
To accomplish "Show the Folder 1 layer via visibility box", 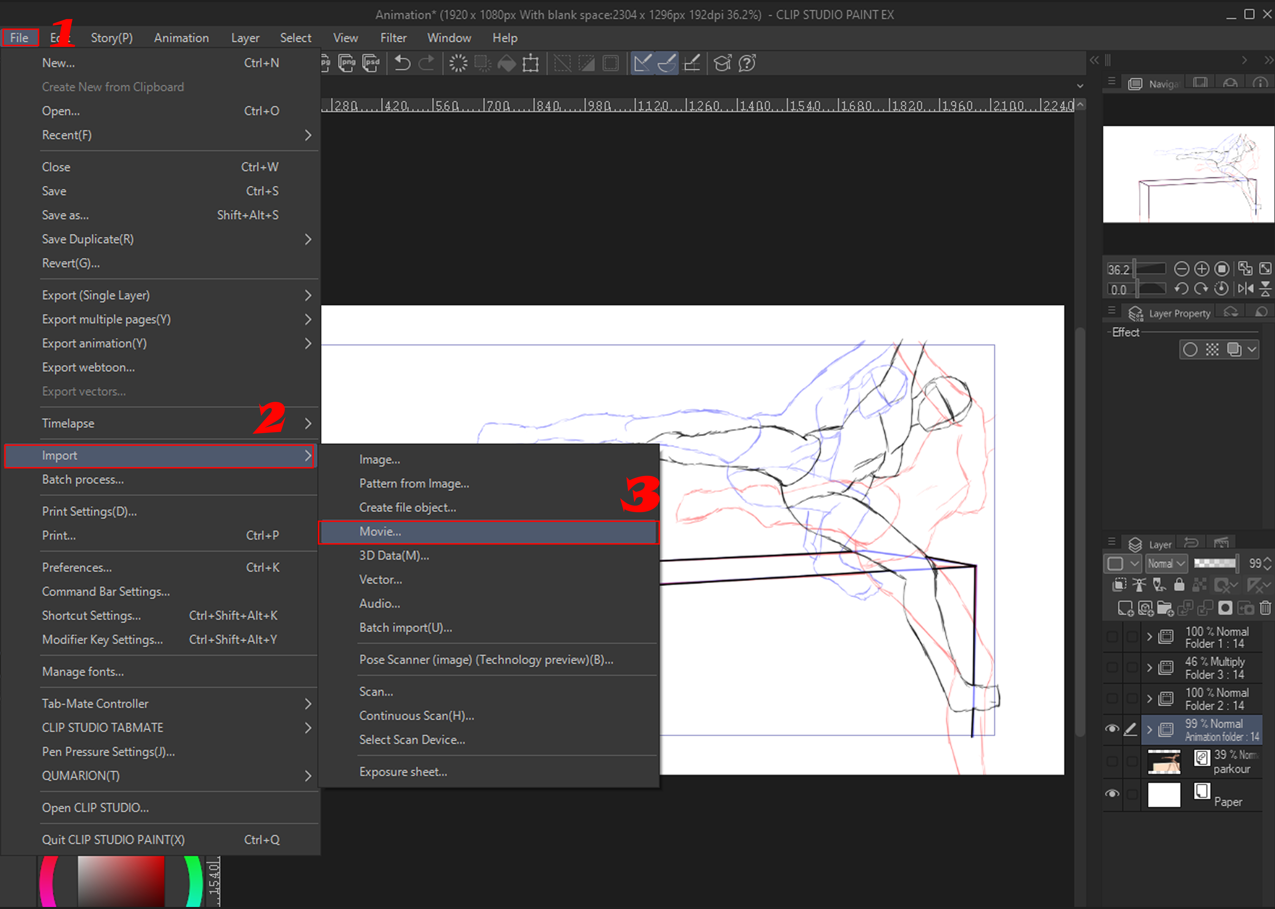I will pos(1112,637).
